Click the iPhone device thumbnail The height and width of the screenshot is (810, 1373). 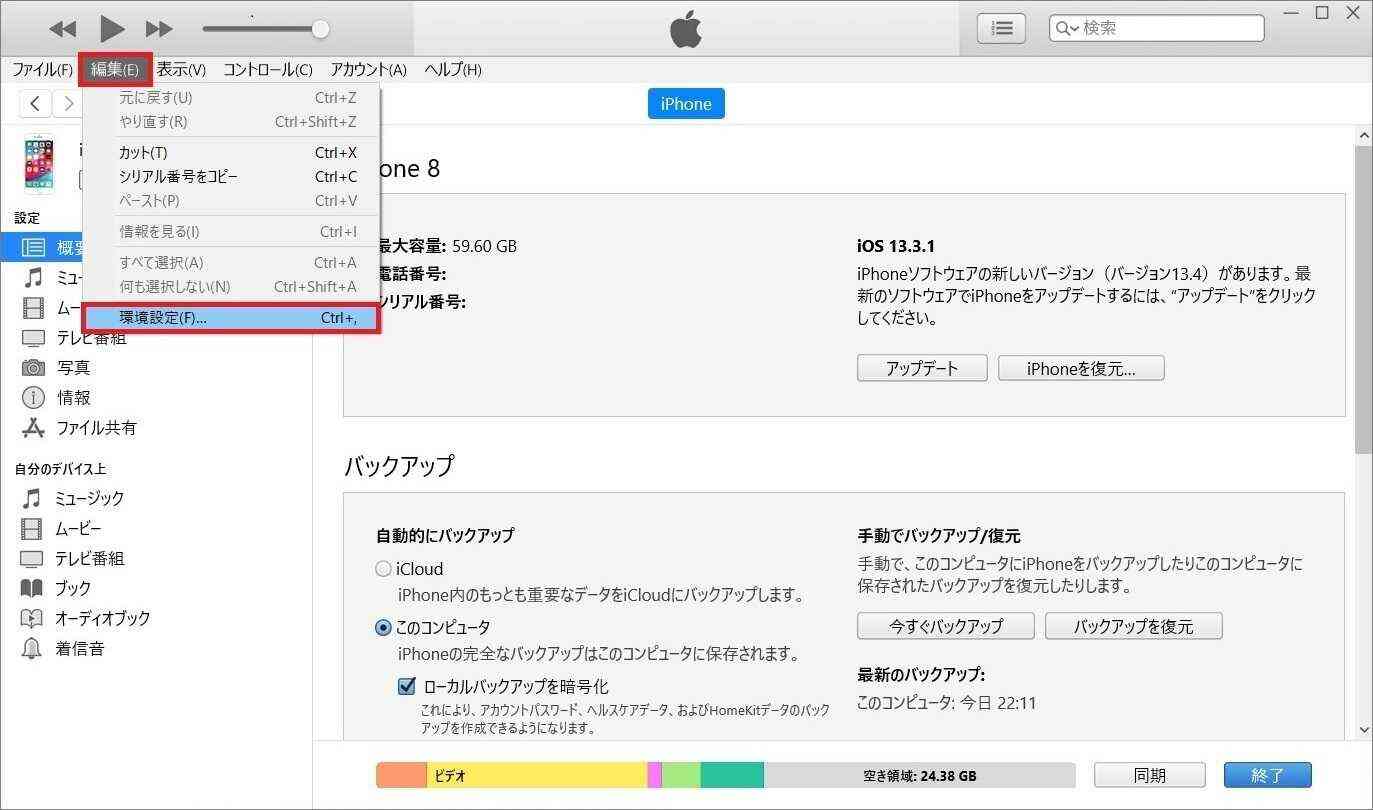[x=40, y=163]
